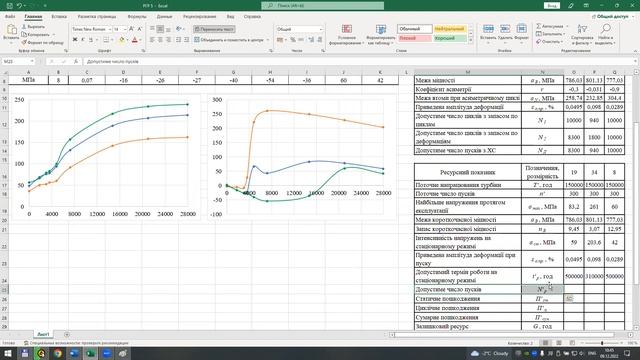Click the Fill Color bucket icon
This screenshot has width=640, height=360.
pos(121,40)
